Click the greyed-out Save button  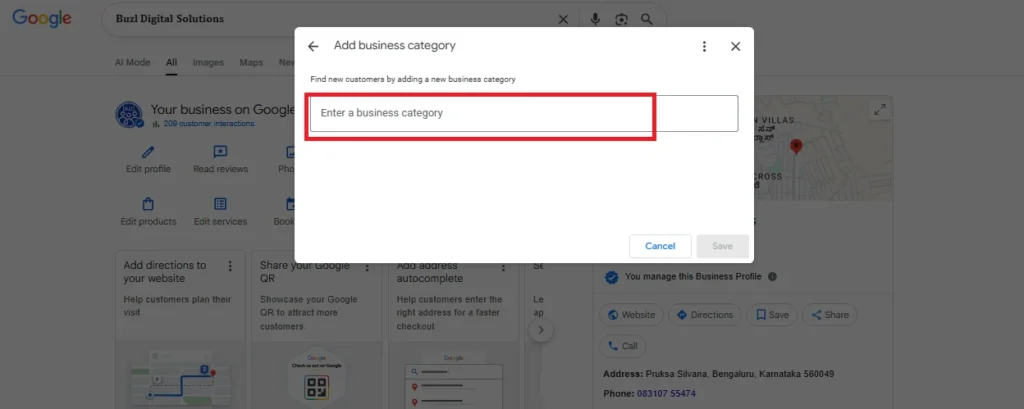pyautogui.click(x=722, y=246)
